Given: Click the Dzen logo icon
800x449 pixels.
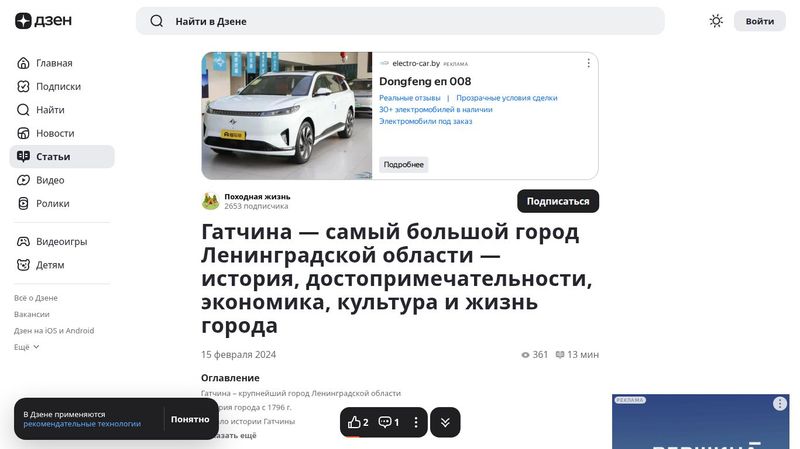Looking at the screenshot, I should point(23,21).
